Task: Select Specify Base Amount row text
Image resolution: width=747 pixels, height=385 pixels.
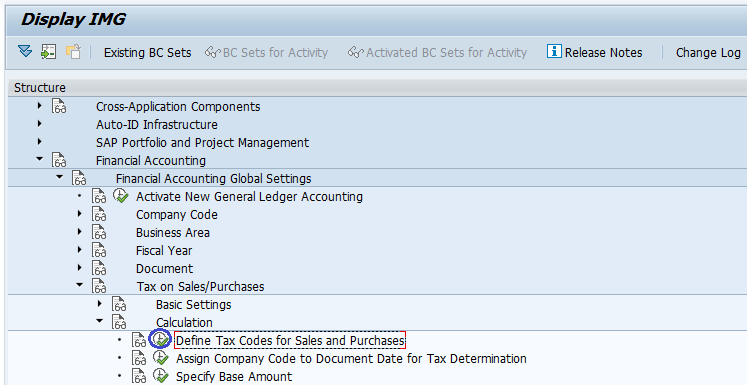Action: coord(234,377)
